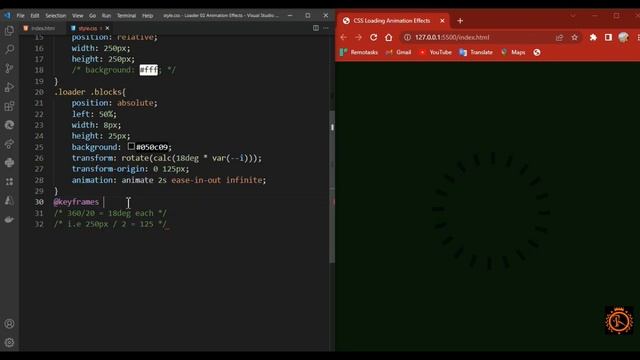Open the Translate bookmark
Image resolution: width=640 pixels, height=360 pixels.
point(476,52)
